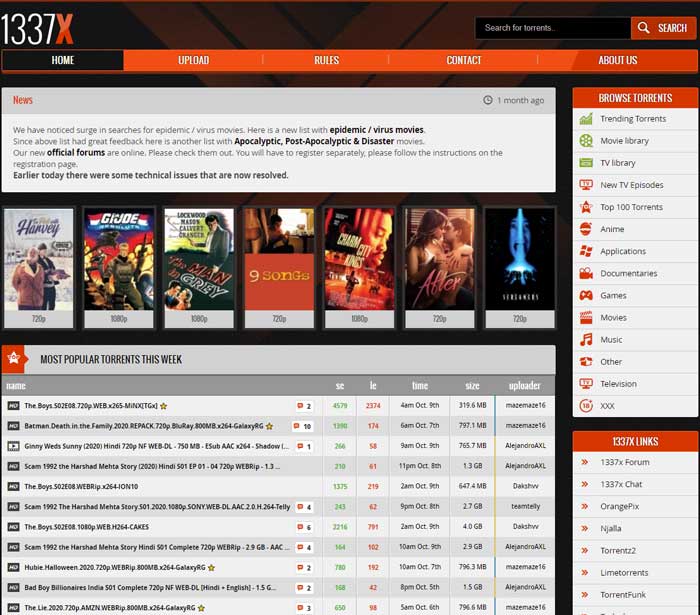700x615 pixels.
Task: Click the XXX 18+ icon
Action: (x=586, y=406)
